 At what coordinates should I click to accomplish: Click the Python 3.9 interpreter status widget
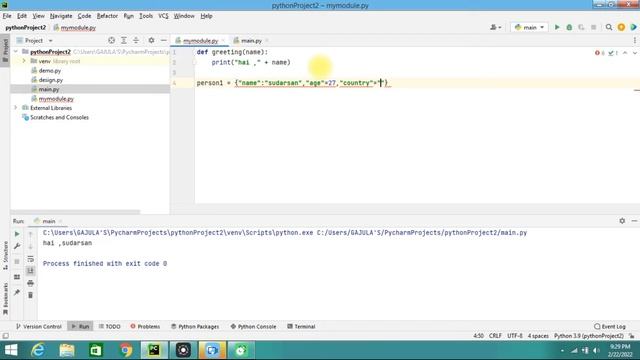tap(589, 336)
